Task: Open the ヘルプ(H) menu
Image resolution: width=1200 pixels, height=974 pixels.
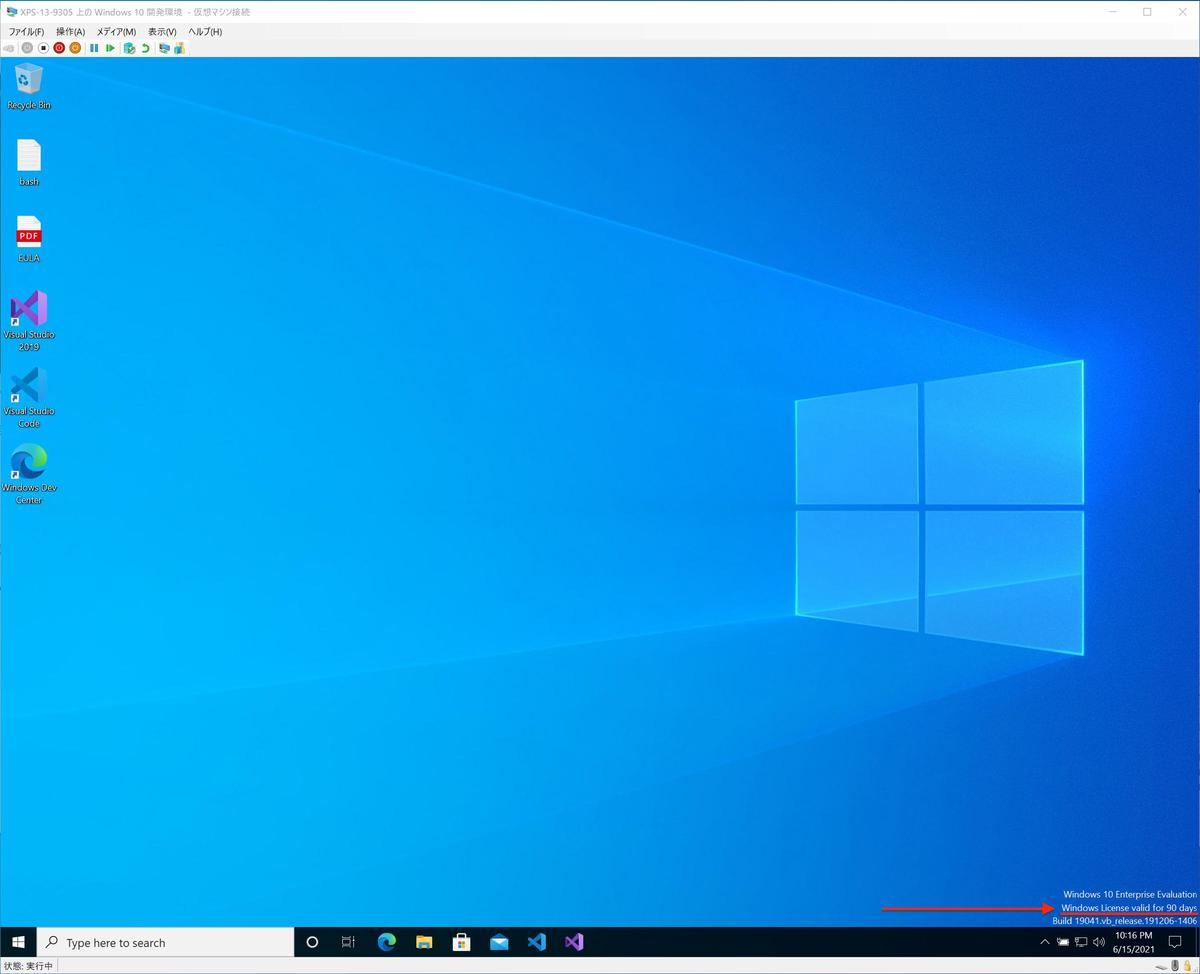Action: click(x=205, y=32)
